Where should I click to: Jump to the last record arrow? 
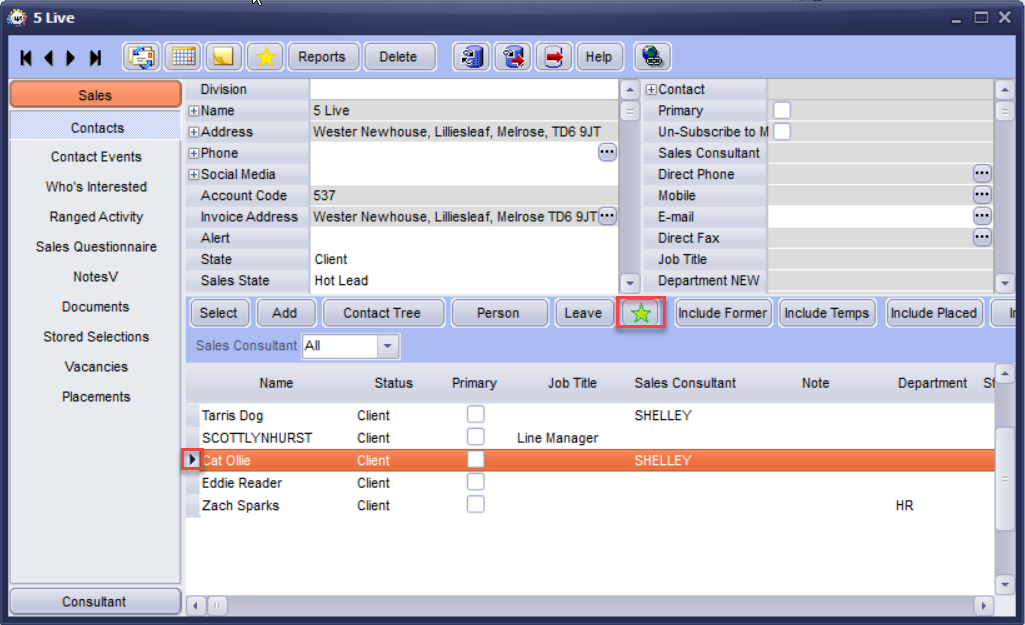coord(95,58)
